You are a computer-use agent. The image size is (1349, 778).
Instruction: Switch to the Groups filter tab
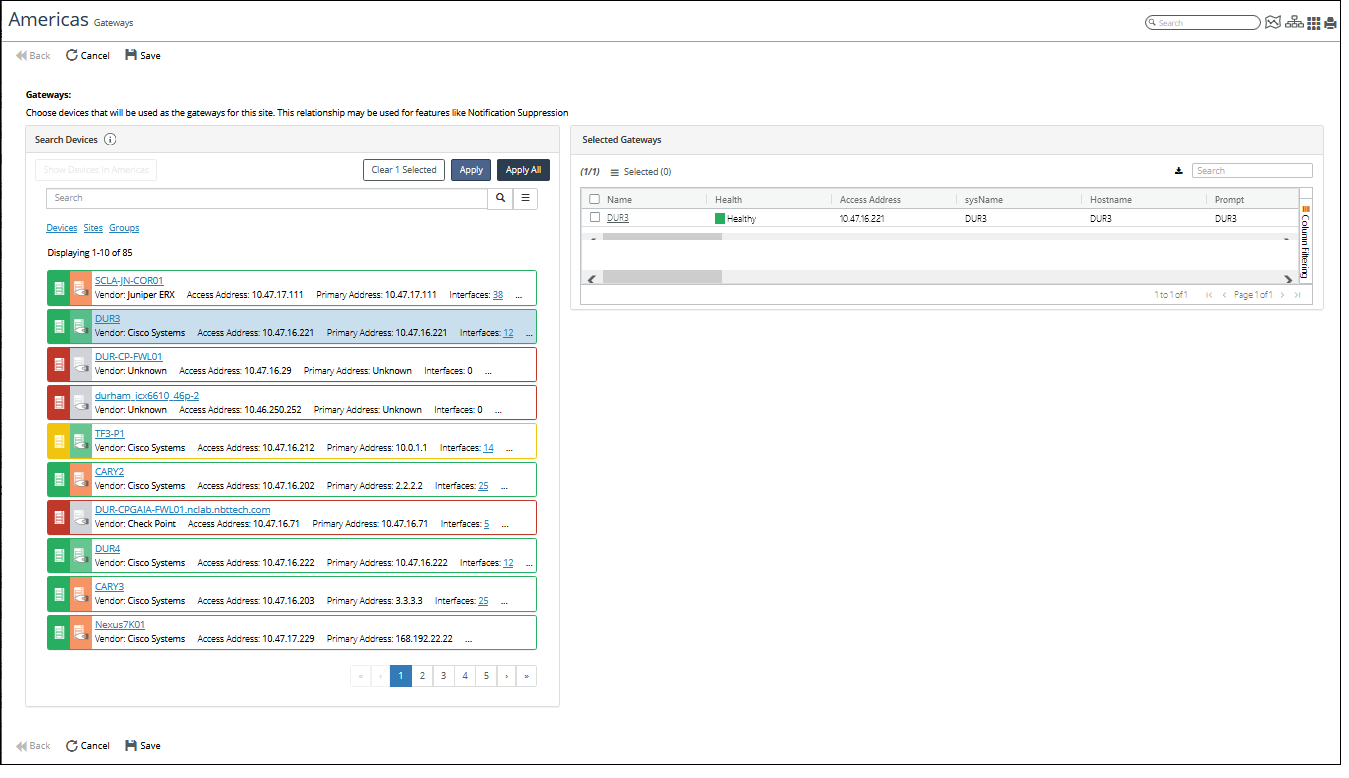coord(124,228)
